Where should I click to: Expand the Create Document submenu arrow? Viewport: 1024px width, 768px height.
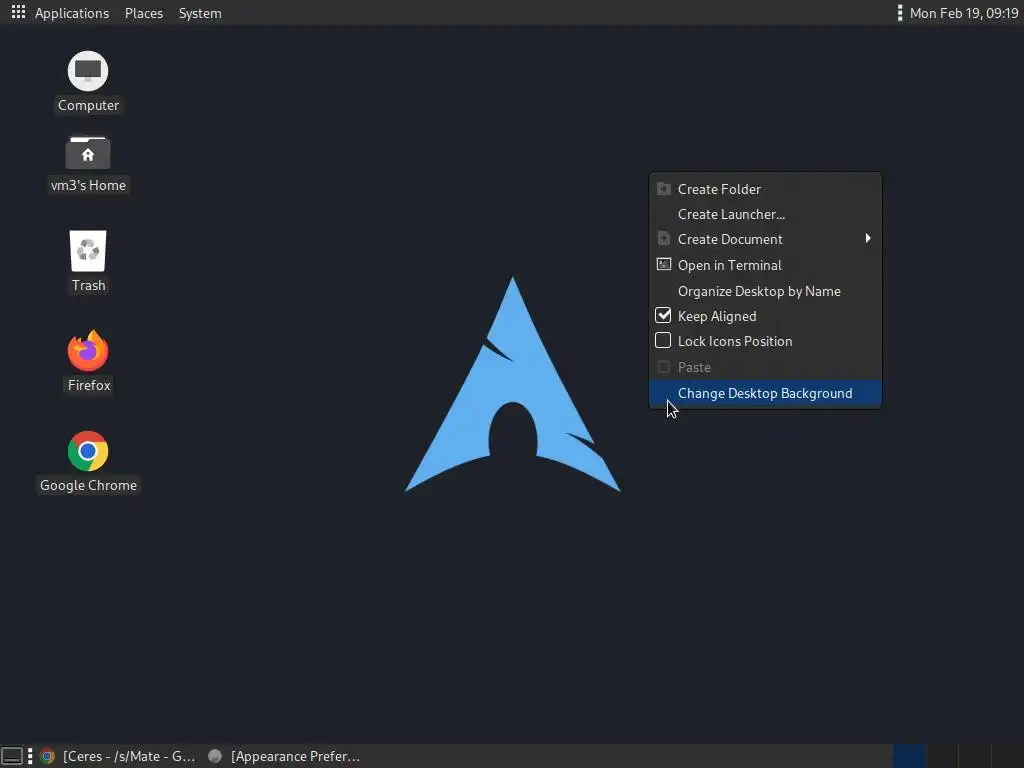pos(868,238)
